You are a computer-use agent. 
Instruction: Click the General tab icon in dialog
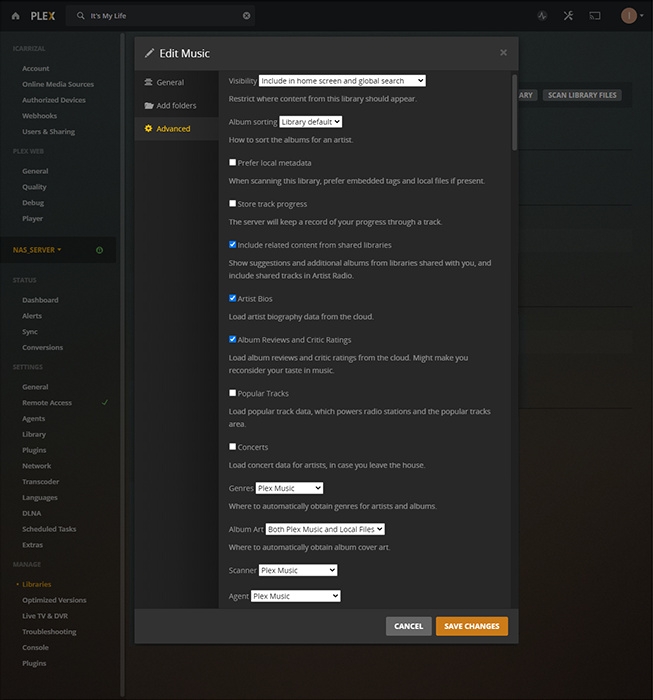click(x=148, y=82)
